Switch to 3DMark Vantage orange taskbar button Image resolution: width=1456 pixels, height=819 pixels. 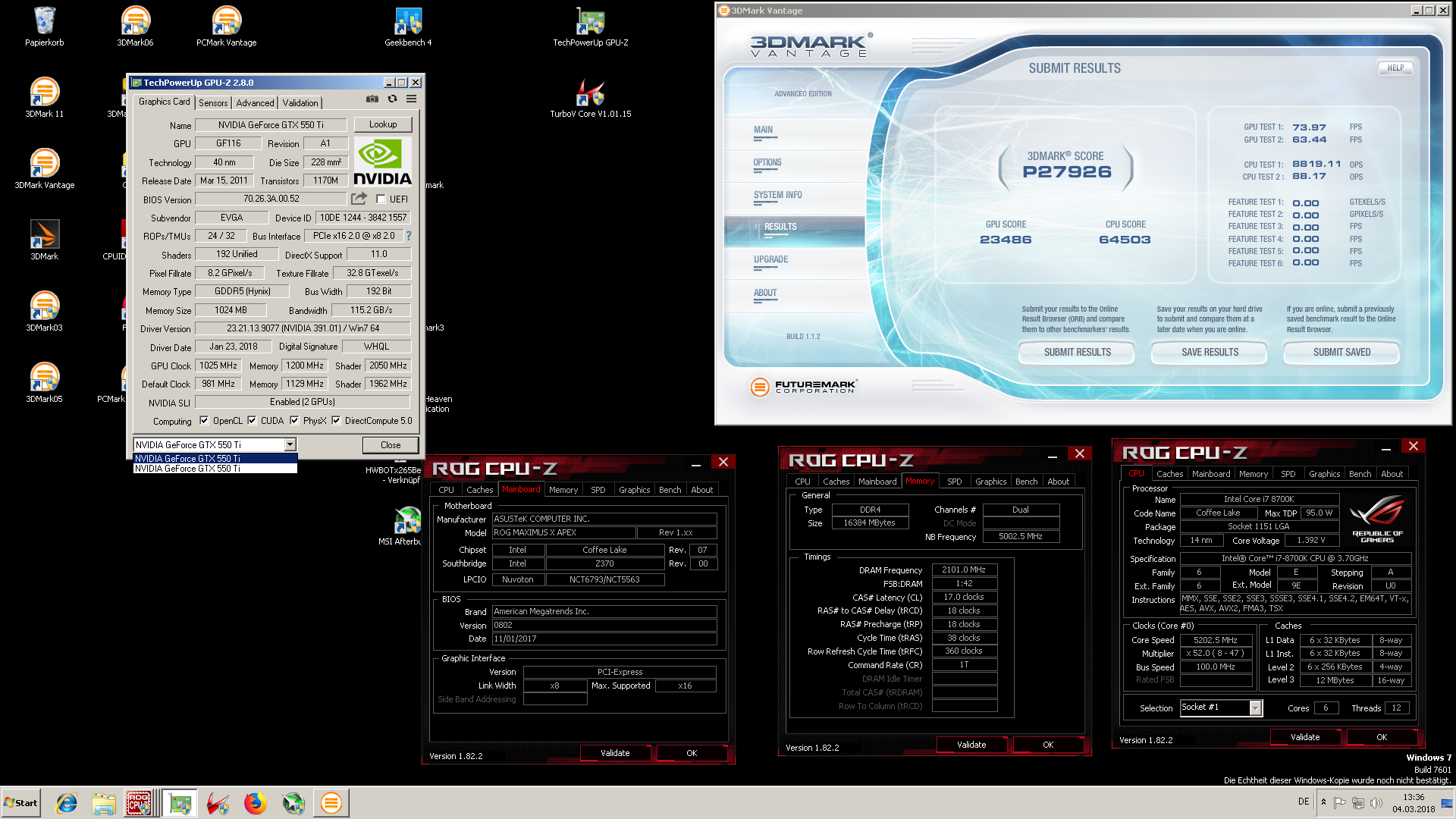[331, 803]
